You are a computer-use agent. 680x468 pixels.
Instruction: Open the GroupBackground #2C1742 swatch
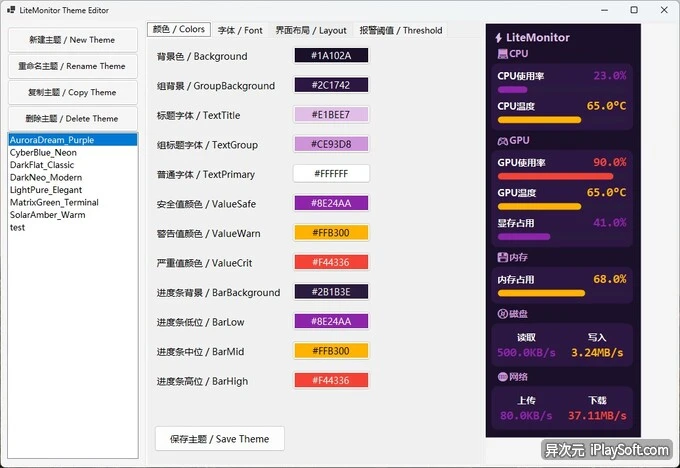331,85
